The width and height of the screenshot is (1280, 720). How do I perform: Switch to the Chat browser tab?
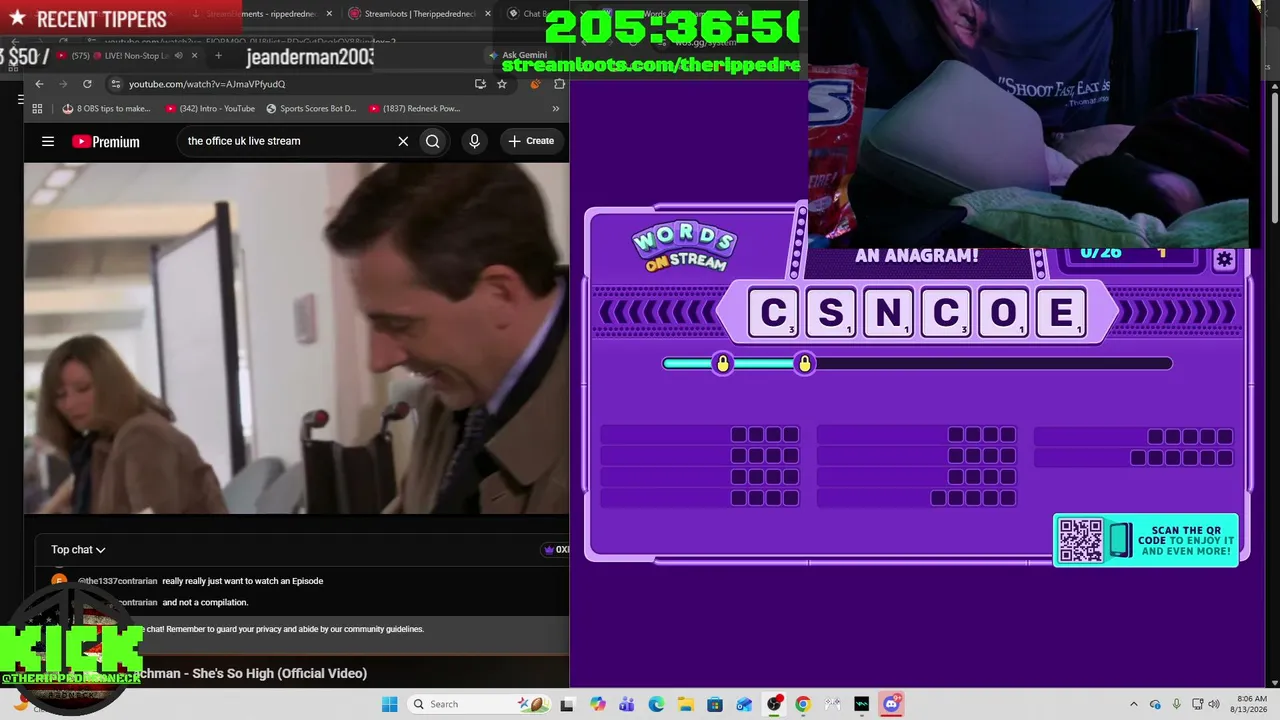528,14
